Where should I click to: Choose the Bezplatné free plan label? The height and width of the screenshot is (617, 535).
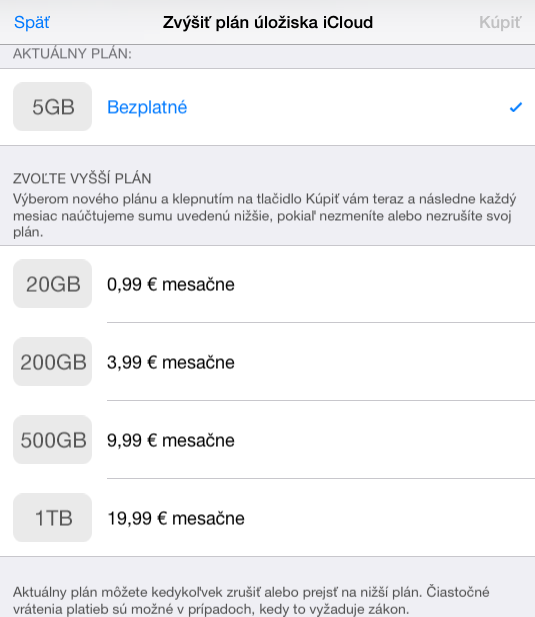click(147, 107)
